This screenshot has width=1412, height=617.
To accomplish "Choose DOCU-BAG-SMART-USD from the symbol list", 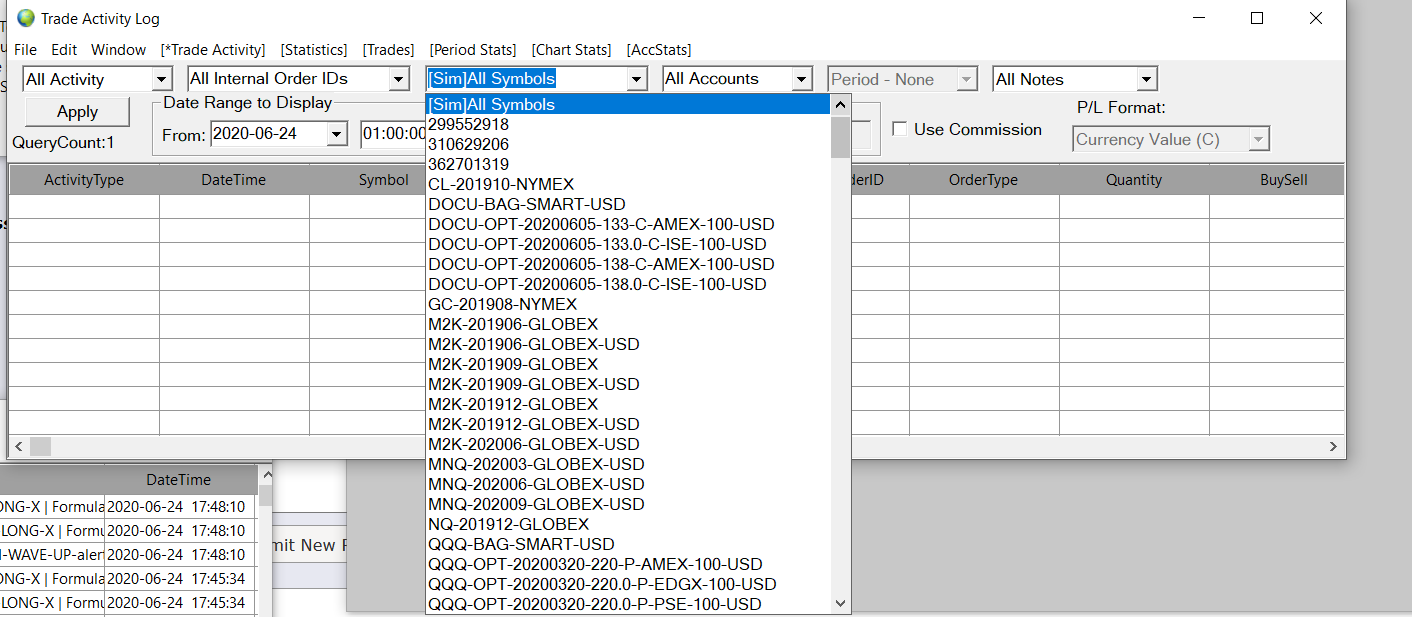I will tap(628, 204).
